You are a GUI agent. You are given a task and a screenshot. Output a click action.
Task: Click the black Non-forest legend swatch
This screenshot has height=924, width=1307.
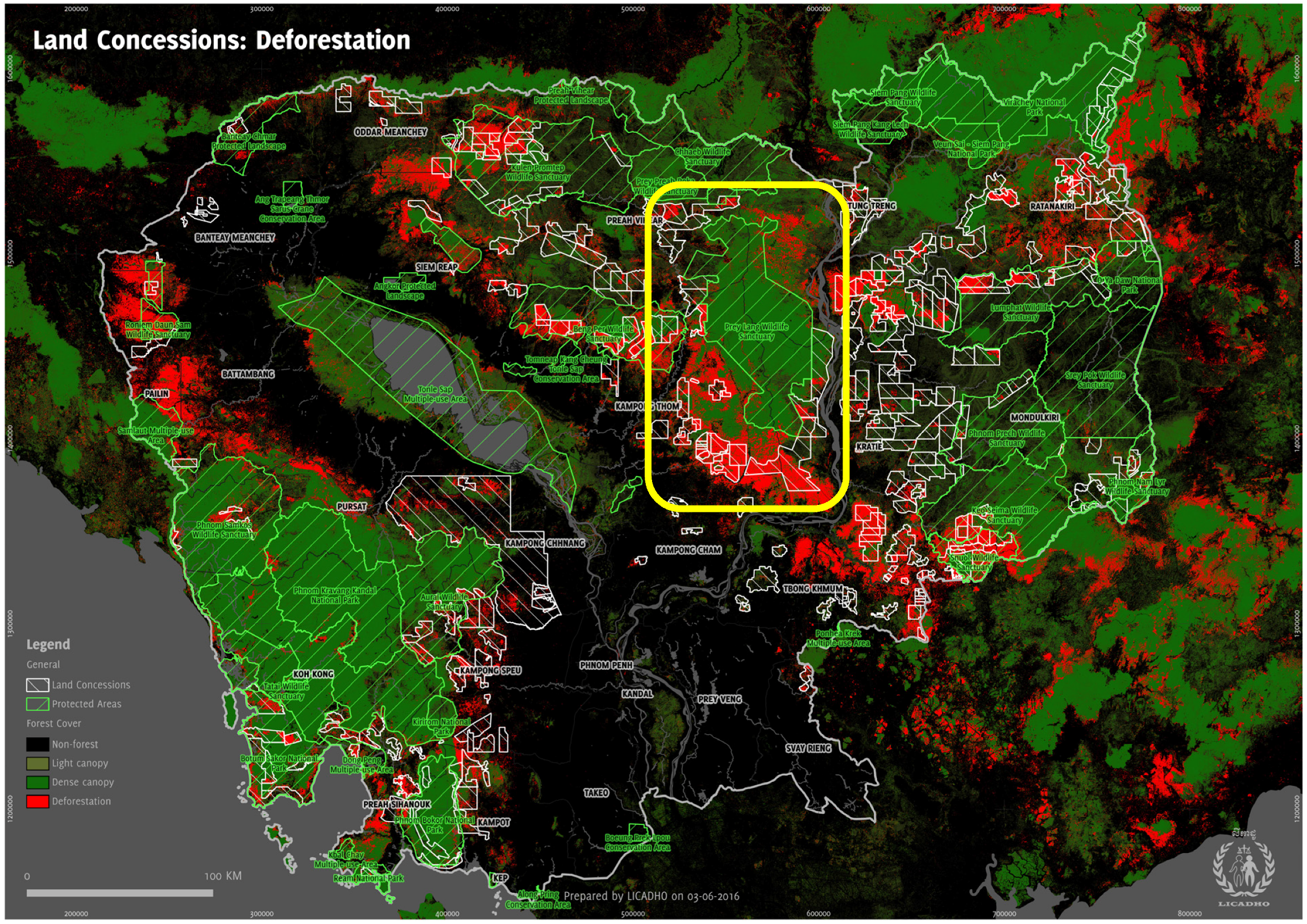point(38,745)
